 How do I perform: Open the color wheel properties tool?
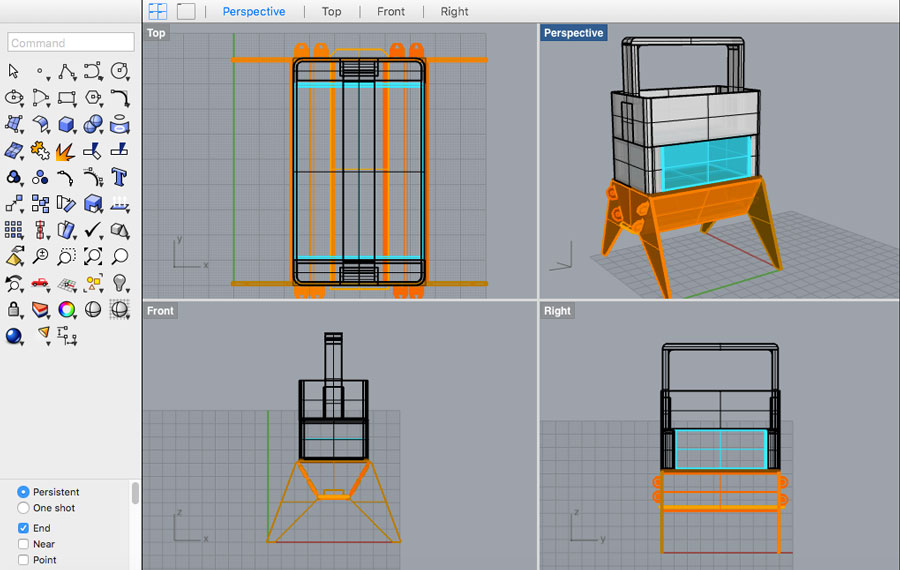point(67,309)
